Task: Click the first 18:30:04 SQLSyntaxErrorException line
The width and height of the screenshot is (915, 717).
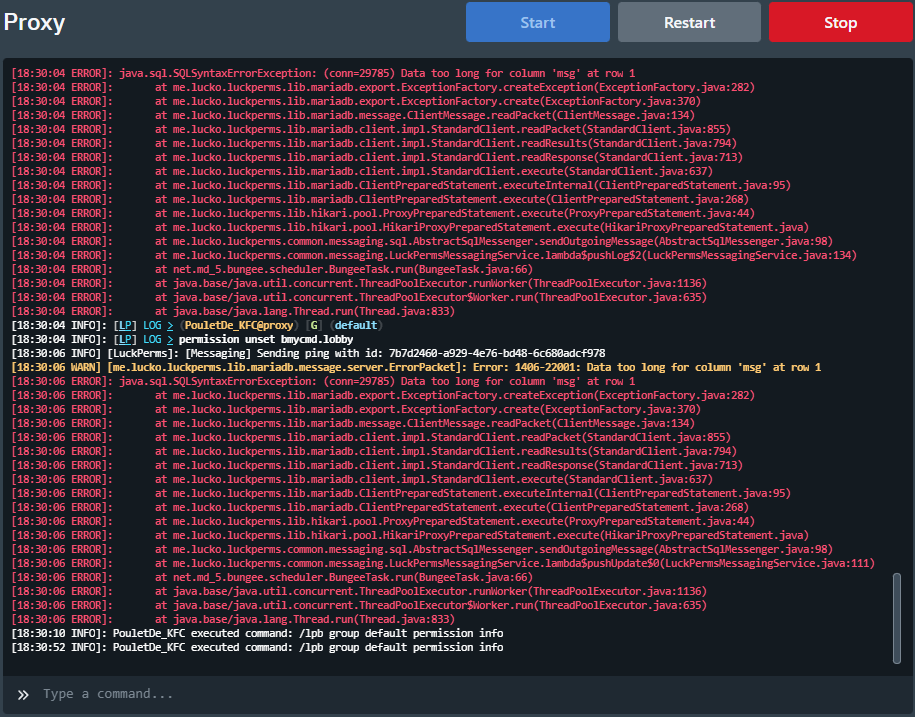Action: click(x=323, y=73)
